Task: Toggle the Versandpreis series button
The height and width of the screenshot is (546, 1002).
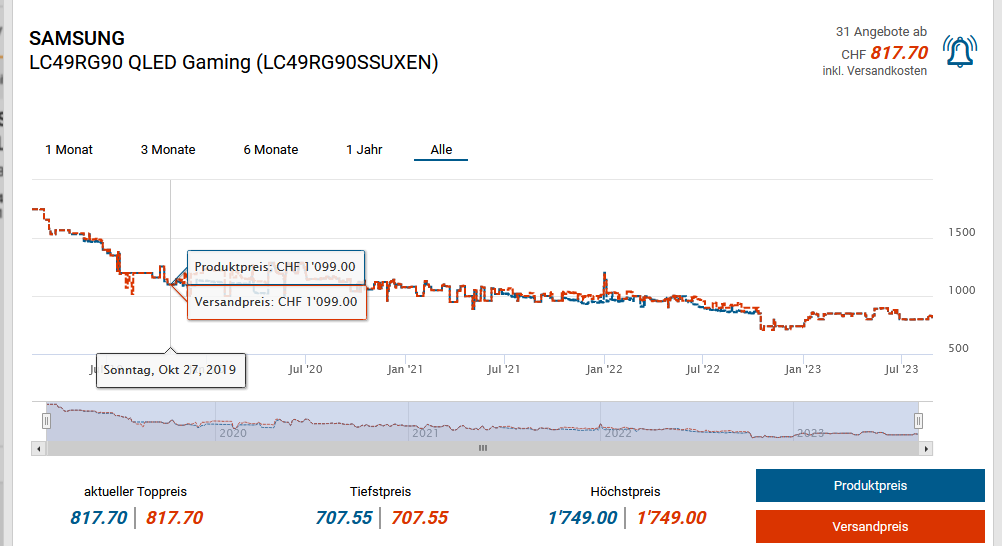Action: tap(870, 526)
